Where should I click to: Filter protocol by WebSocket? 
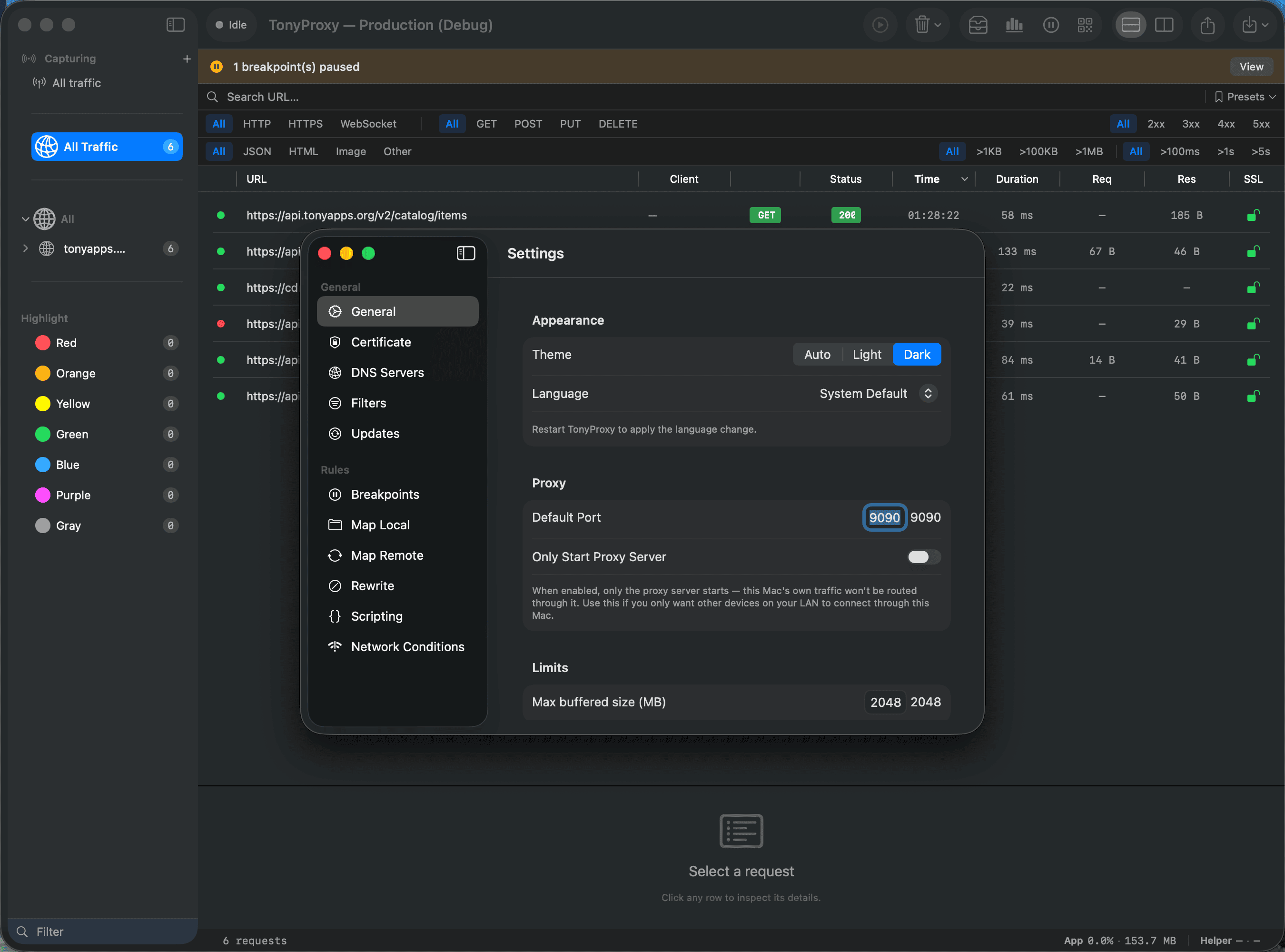tap(368, 124)
